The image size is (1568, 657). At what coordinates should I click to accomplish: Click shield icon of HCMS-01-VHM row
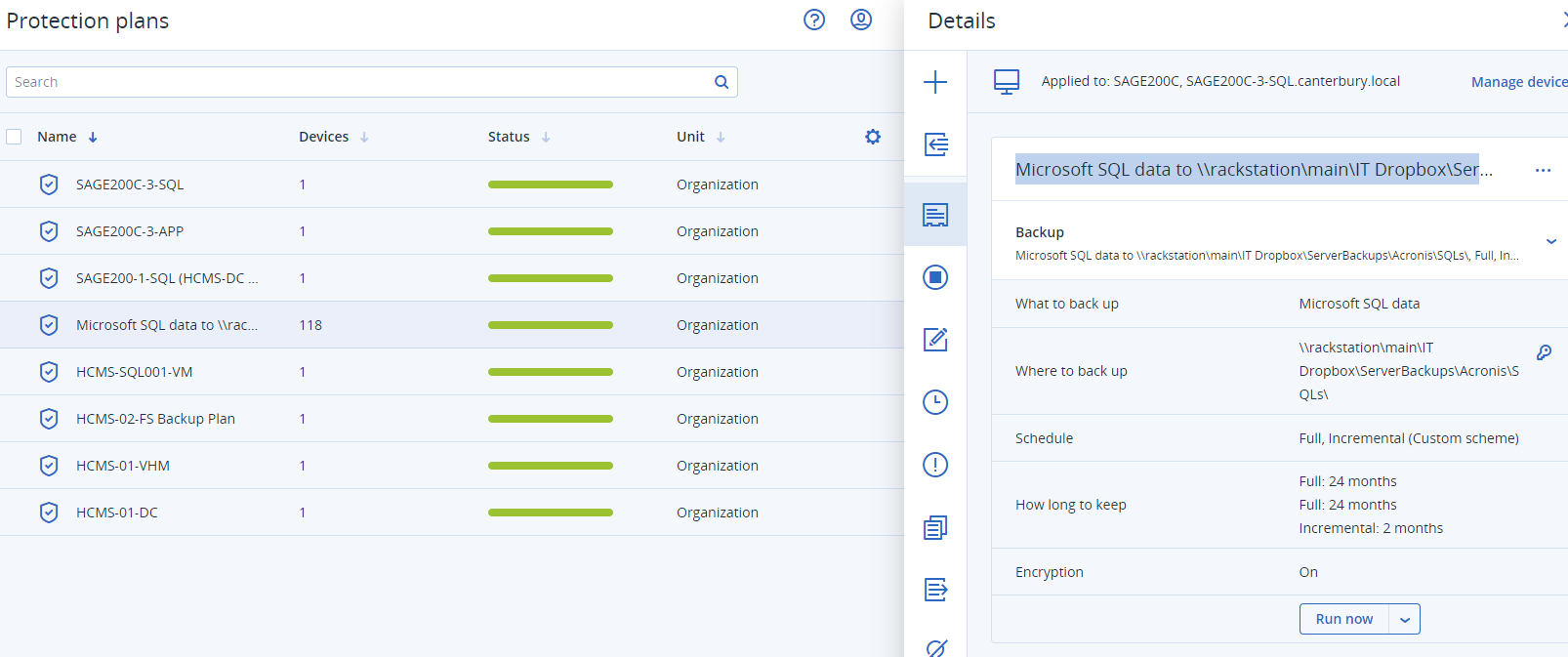[49, 466]
